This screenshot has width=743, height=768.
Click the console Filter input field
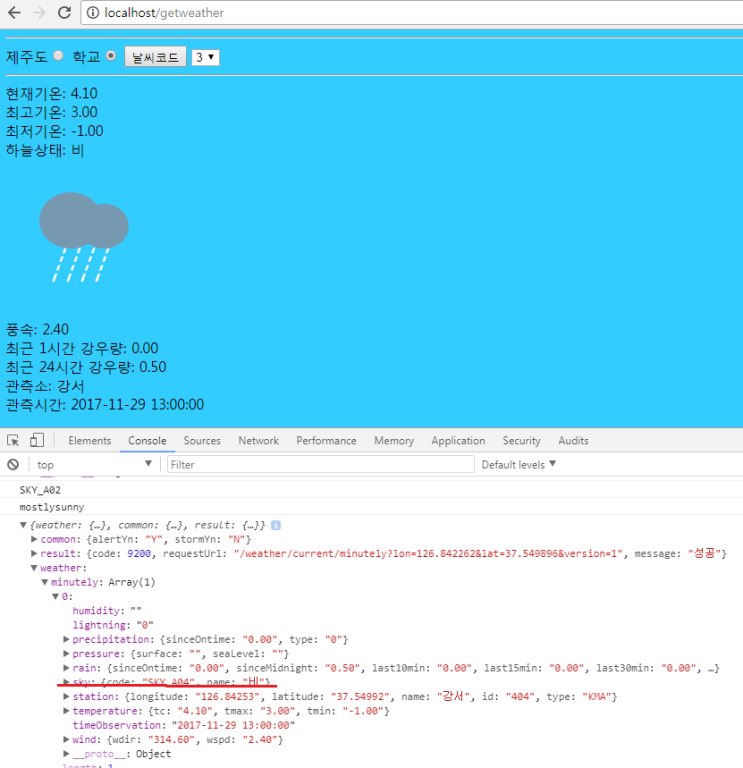(321, 464)
